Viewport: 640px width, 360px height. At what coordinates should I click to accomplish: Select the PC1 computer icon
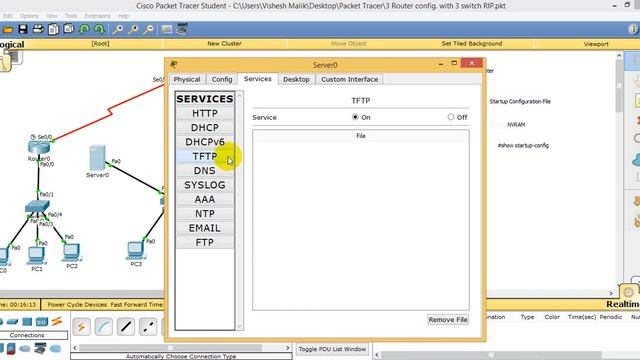click(x=37, y=256)
